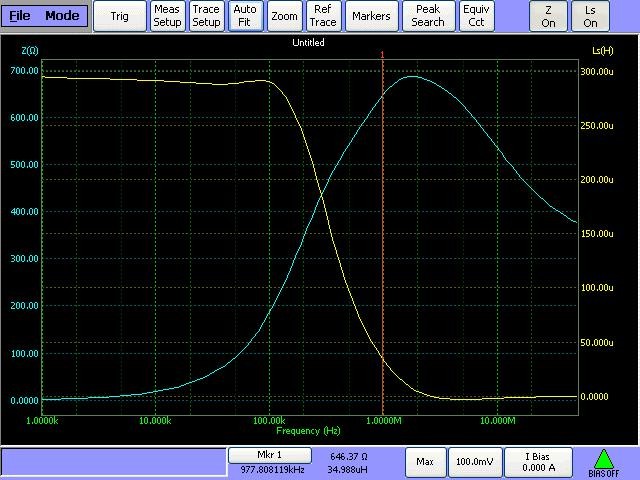
Task: Click the Untitled plot title
Action: click(x=308, y=42)
